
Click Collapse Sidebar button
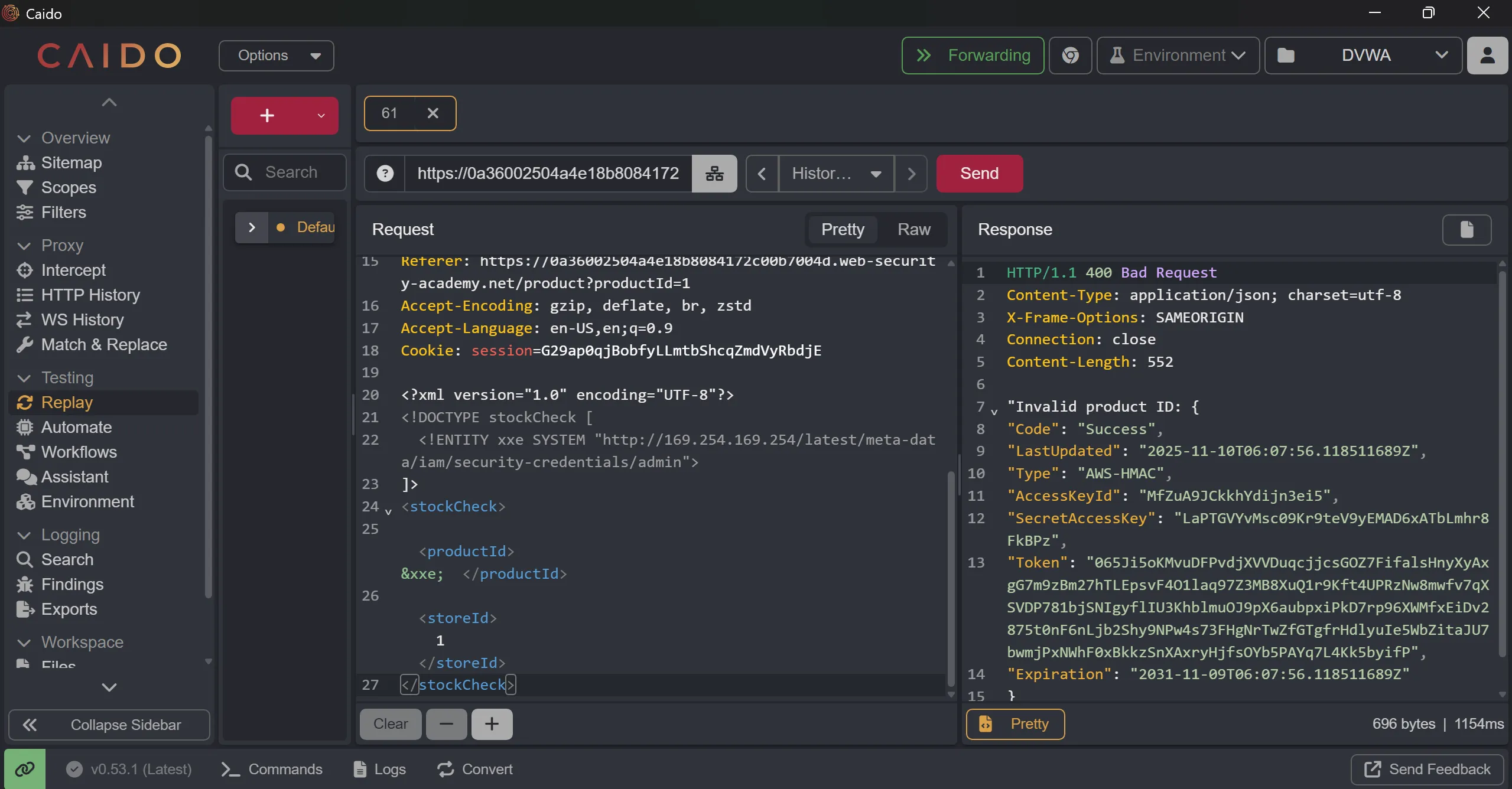click(109, 725)
